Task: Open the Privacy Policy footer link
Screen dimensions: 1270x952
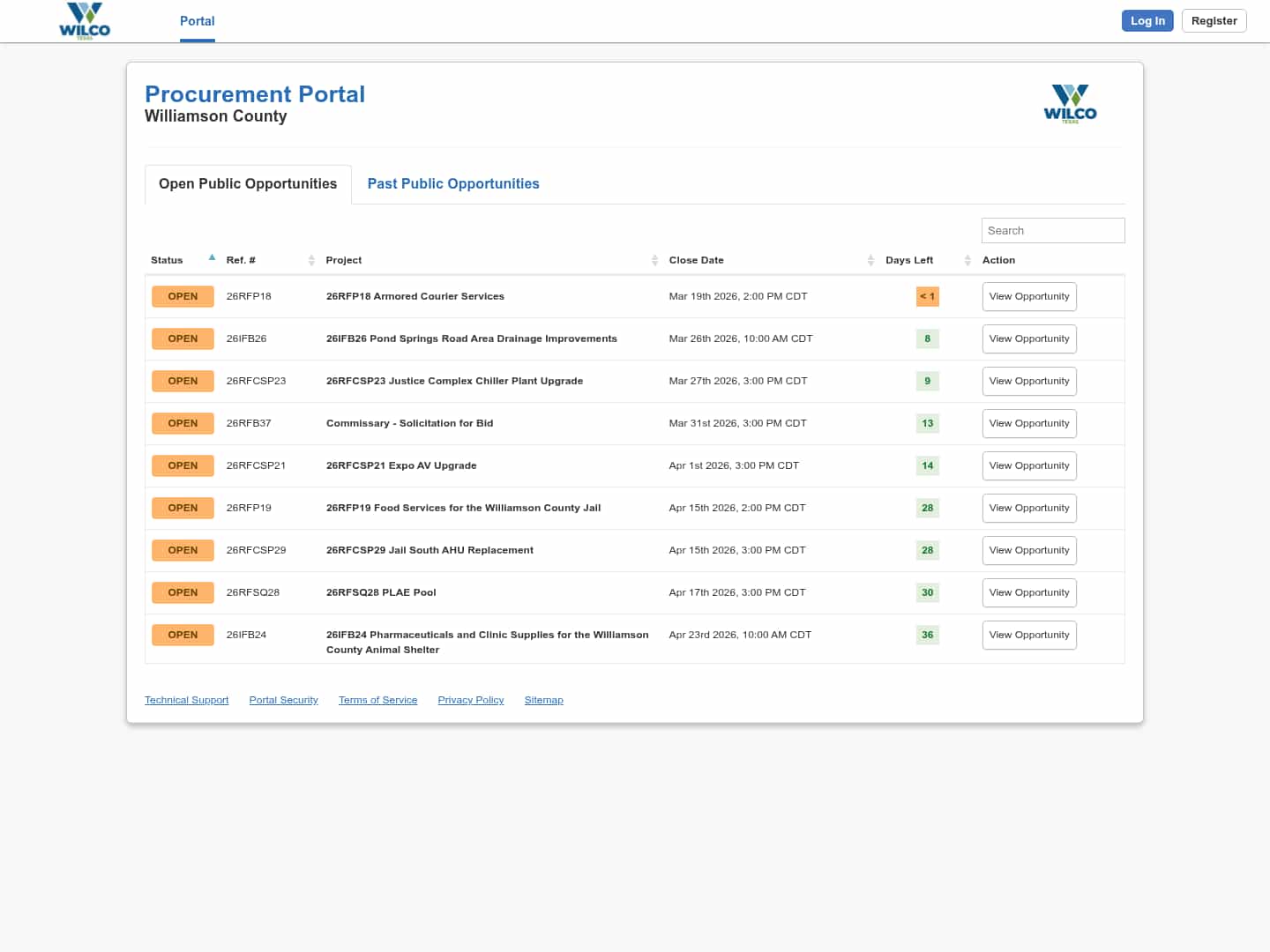Action: [x=470, y=701]
